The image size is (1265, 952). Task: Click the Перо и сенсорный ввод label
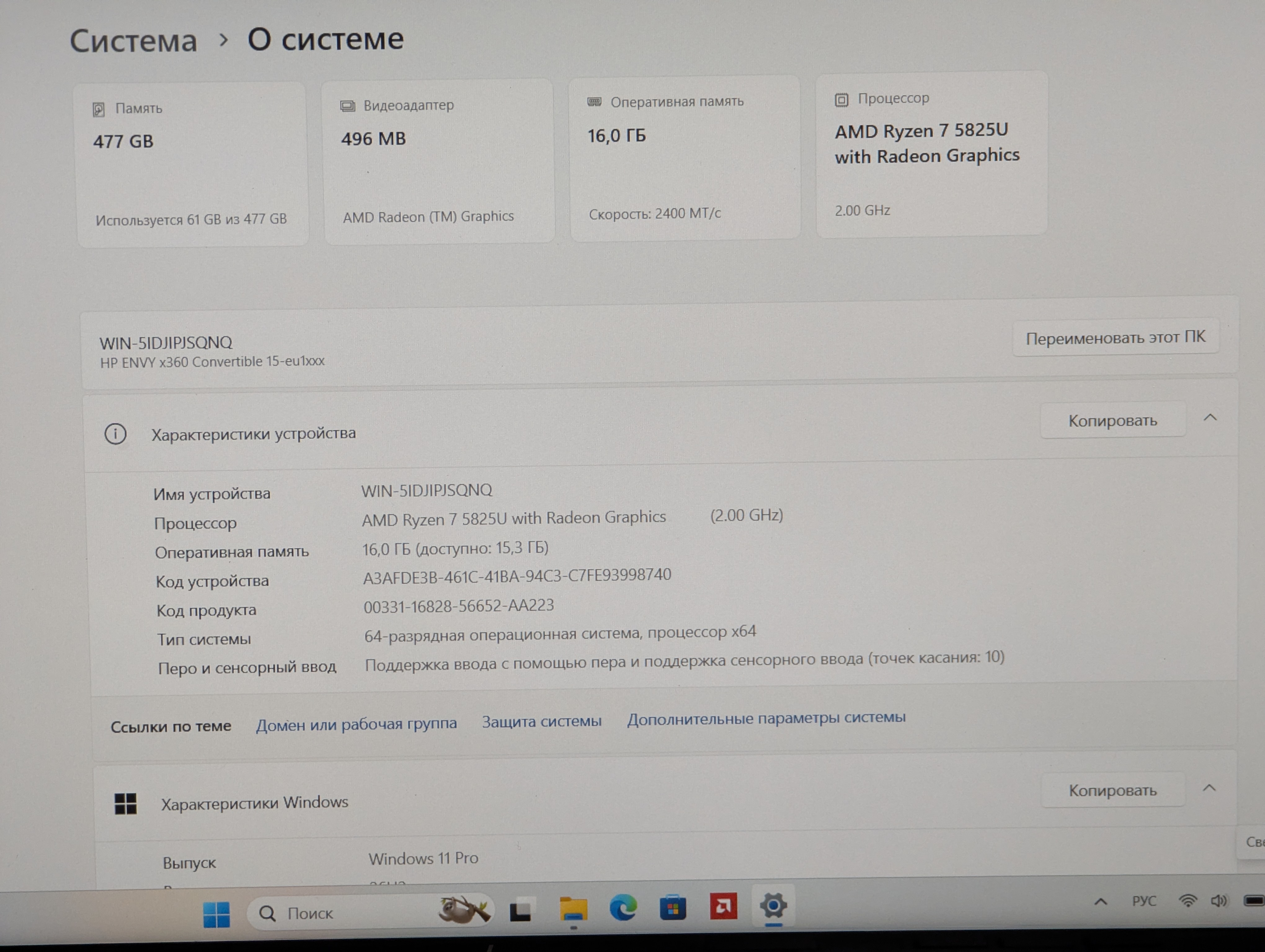tap(247, 668)
